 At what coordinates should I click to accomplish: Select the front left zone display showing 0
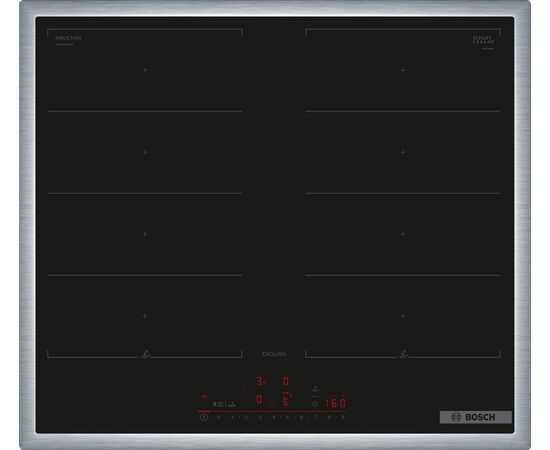(x=259, y=399)
